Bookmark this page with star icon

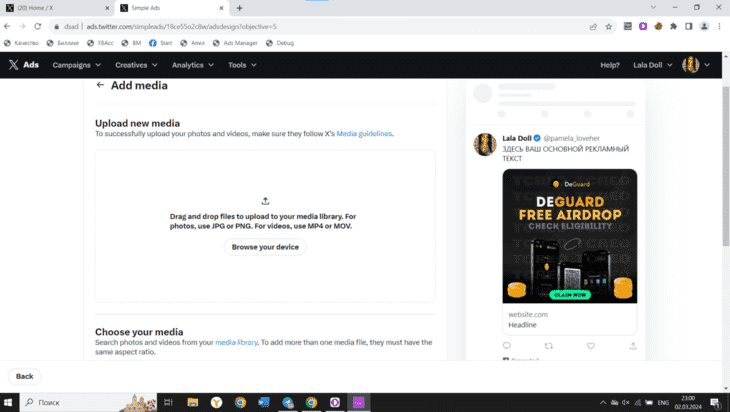[608, 27]
